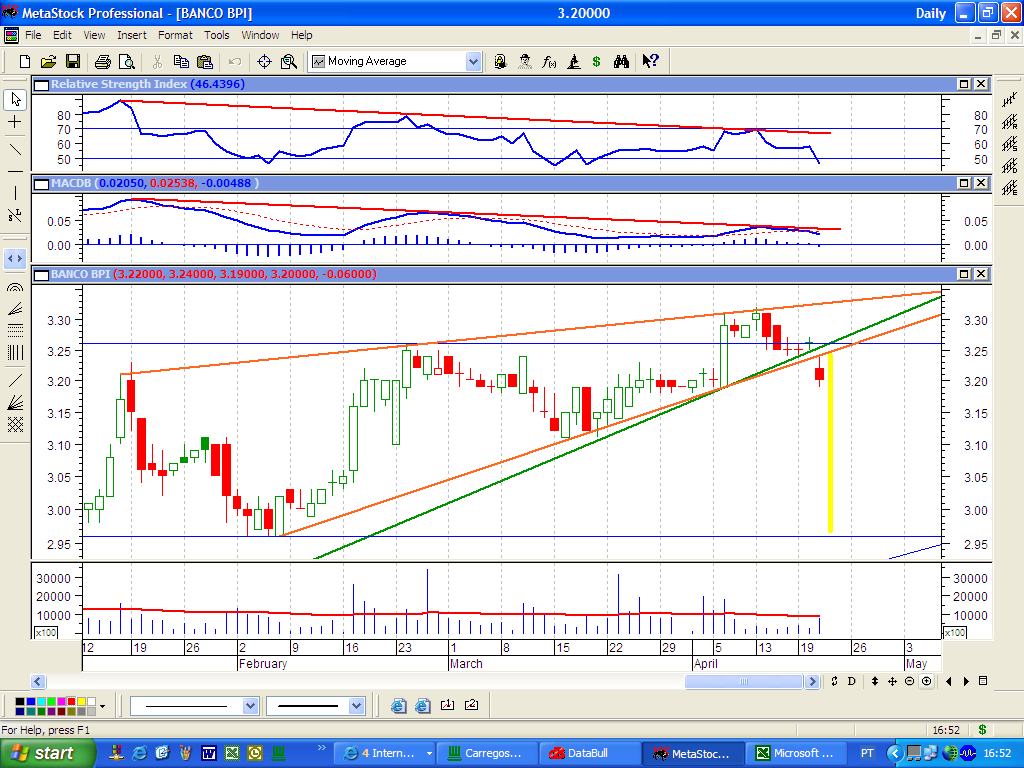Select the Trendline drawing tool
This screenshot has height=768, width=1024.
point(15,149)
